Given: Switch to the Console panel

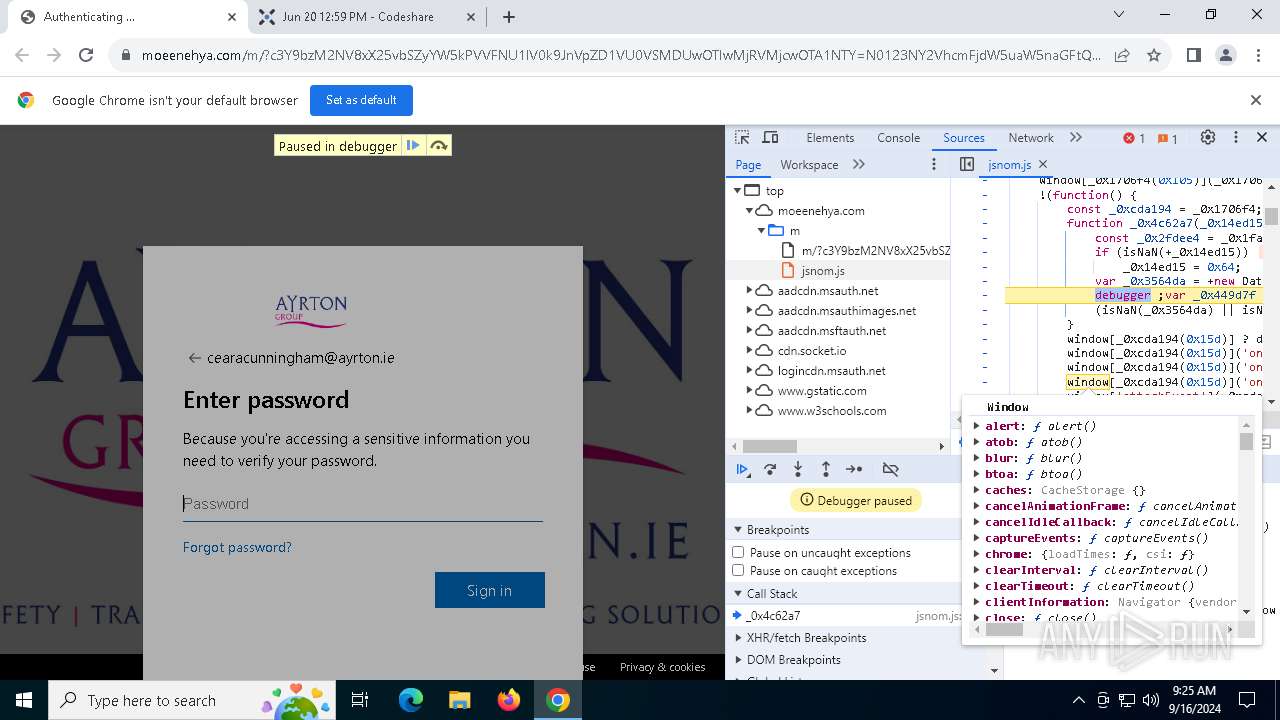Looking at the screenshot, I should click(x=898, y=138).
